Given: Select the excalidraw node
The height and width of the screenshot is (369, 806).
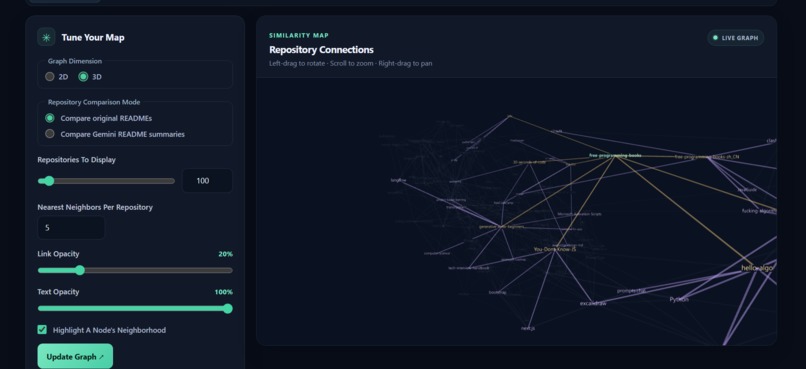Looking at the screenshot, I should pos(593,303).
